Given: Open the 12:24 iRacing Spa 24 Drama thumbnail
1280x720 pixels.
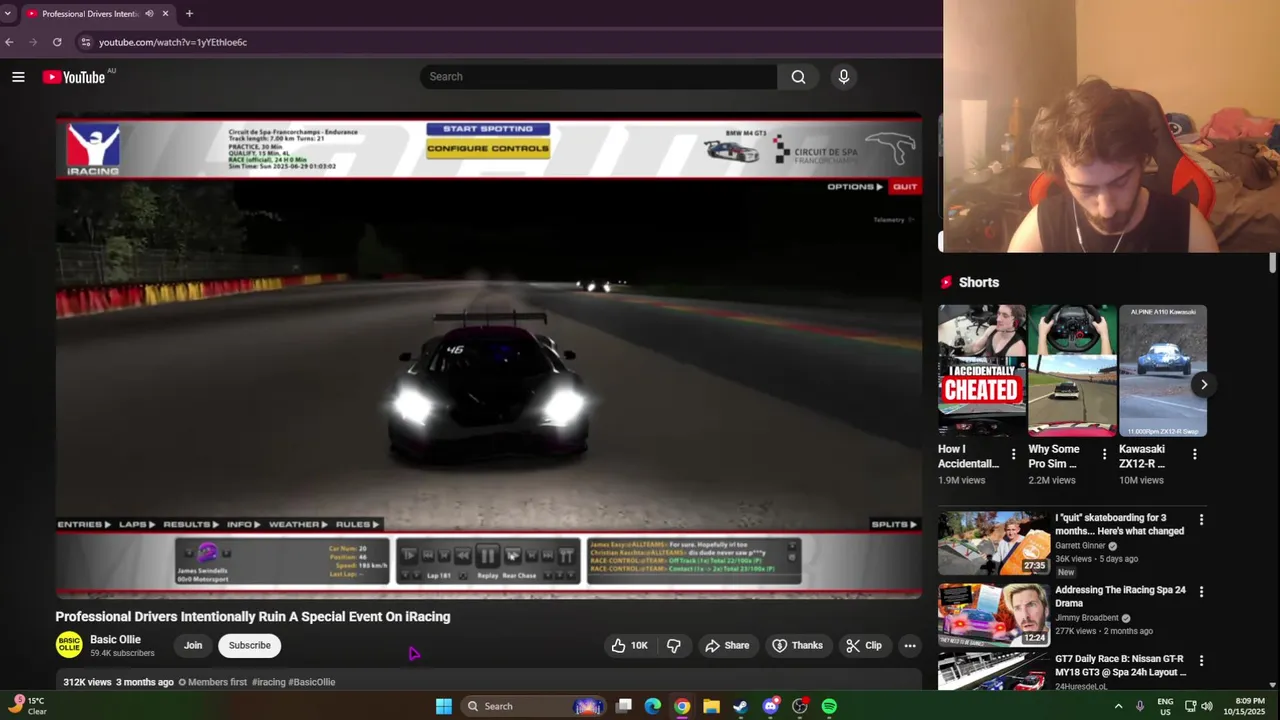Looking at the screenshot, I should [x=994, y=614].
